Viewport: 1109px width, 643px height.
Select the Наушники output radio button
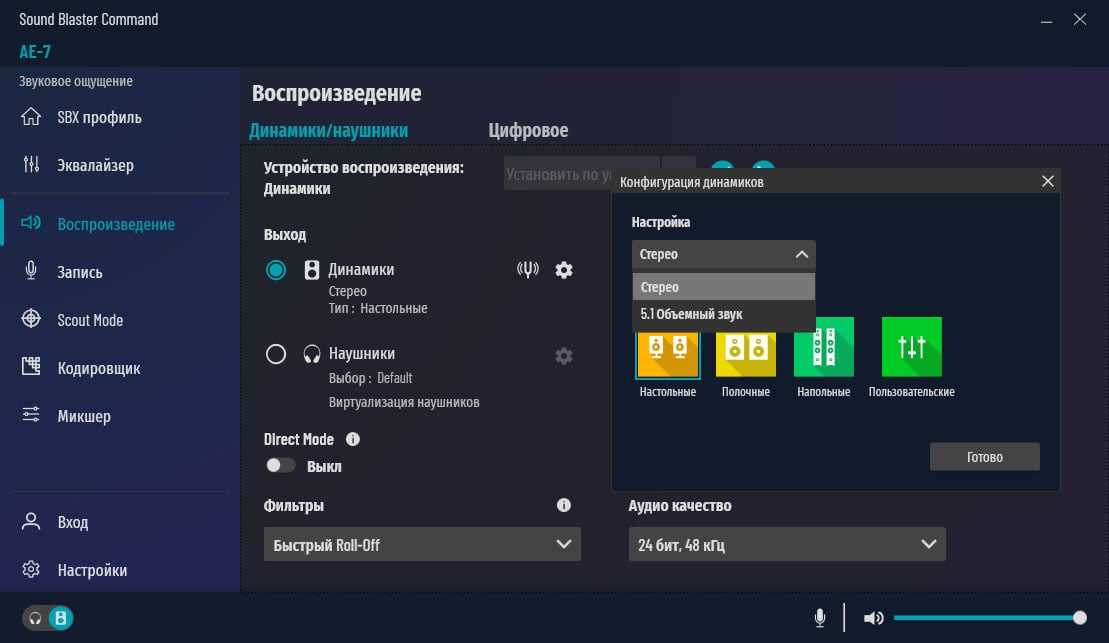[x=276, y=354]
